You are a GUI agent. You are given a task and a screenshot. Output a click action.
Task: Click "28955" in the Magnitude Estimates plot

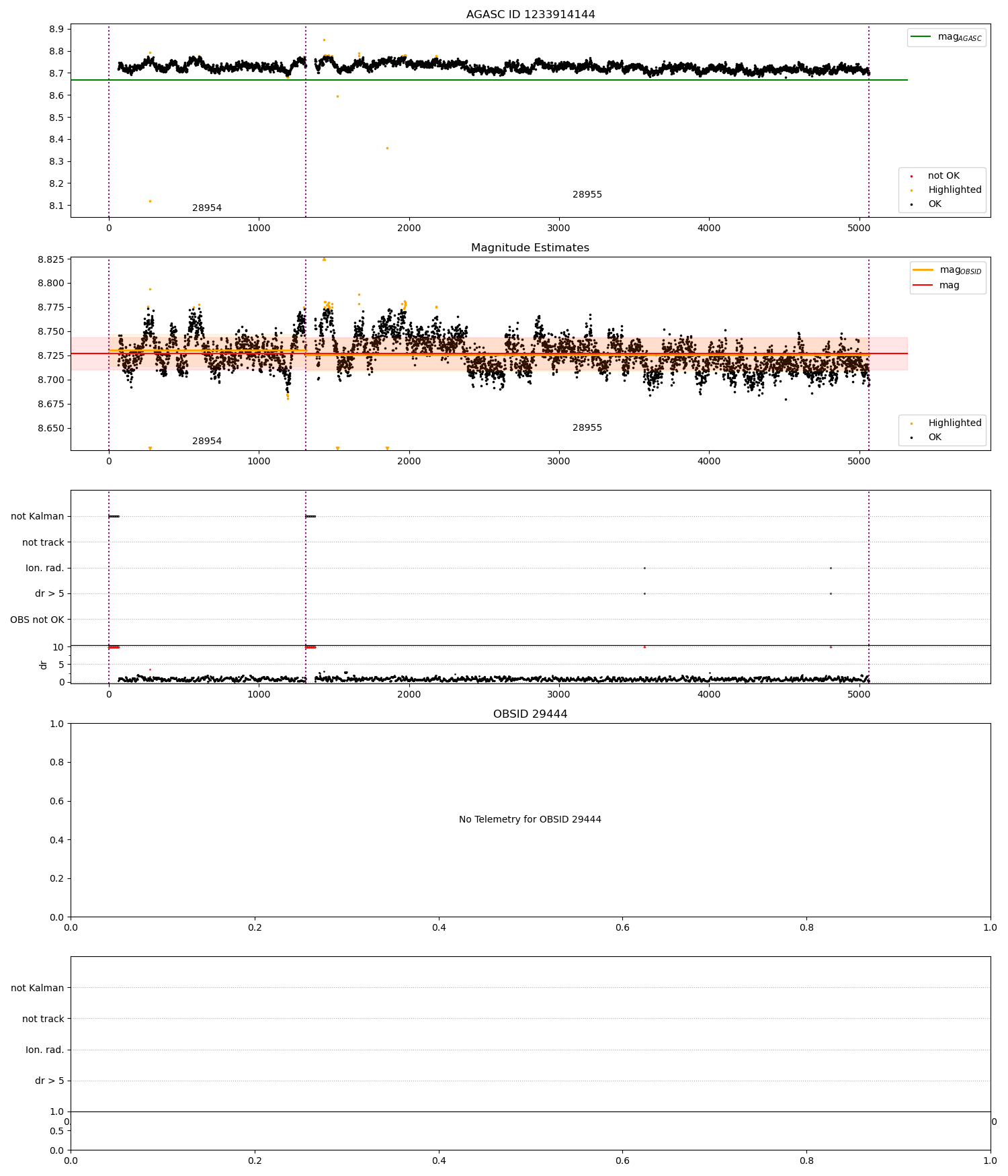coord(587,428)
